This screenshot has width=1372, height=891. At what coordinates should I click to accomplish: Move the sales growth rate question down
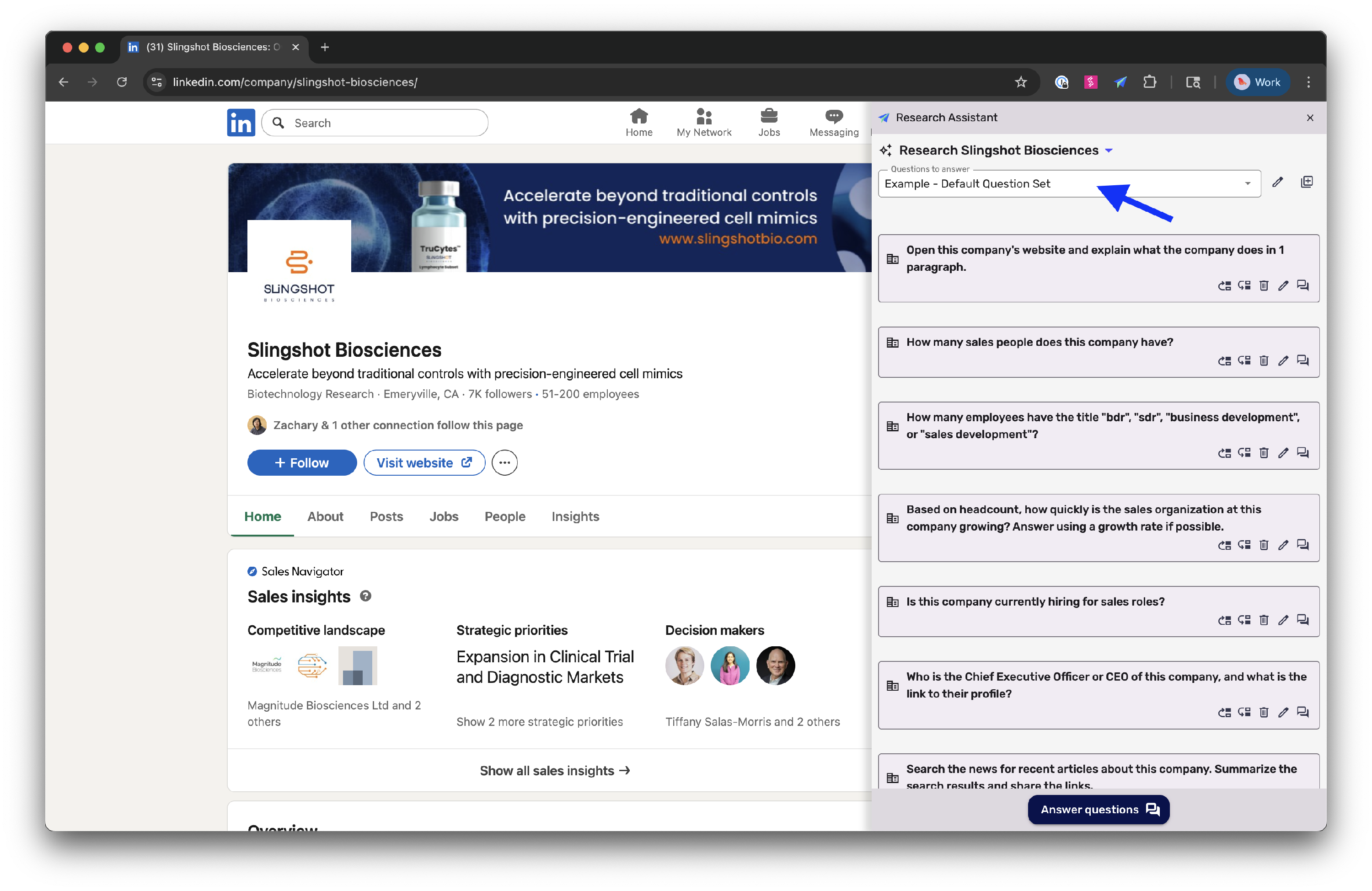click(x=1244, y=546)
